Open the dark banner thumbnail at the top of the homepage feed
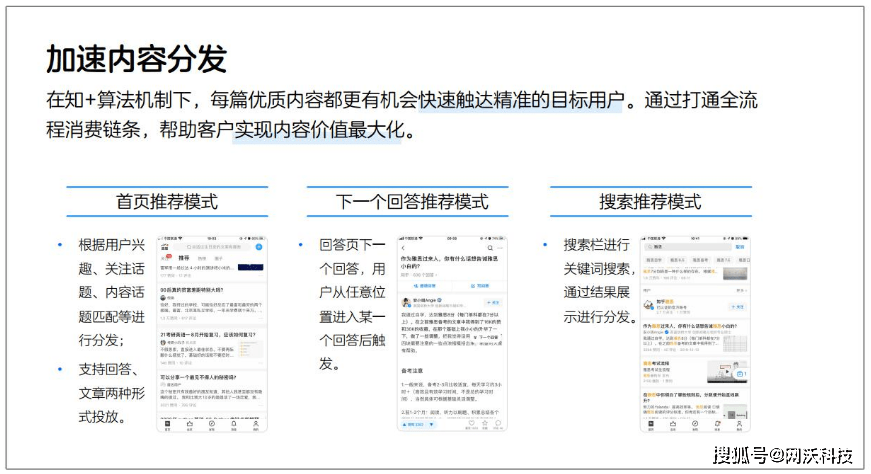Viewport: 871px width, 474px height. point(251,267)
